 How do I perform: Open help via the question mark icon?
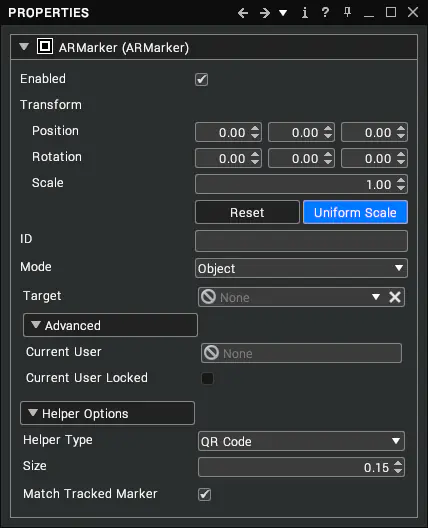325,12
